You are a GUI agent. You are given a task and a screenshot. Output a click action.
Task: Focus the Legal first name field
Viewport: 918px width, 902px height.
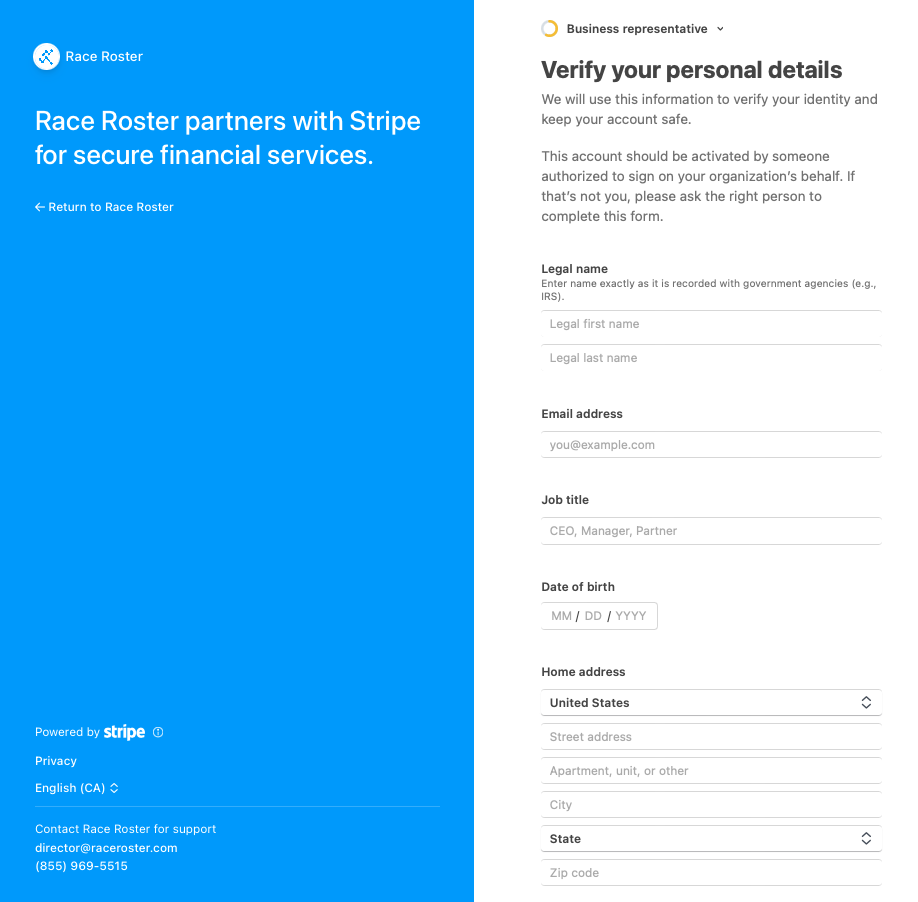point(711,324)
